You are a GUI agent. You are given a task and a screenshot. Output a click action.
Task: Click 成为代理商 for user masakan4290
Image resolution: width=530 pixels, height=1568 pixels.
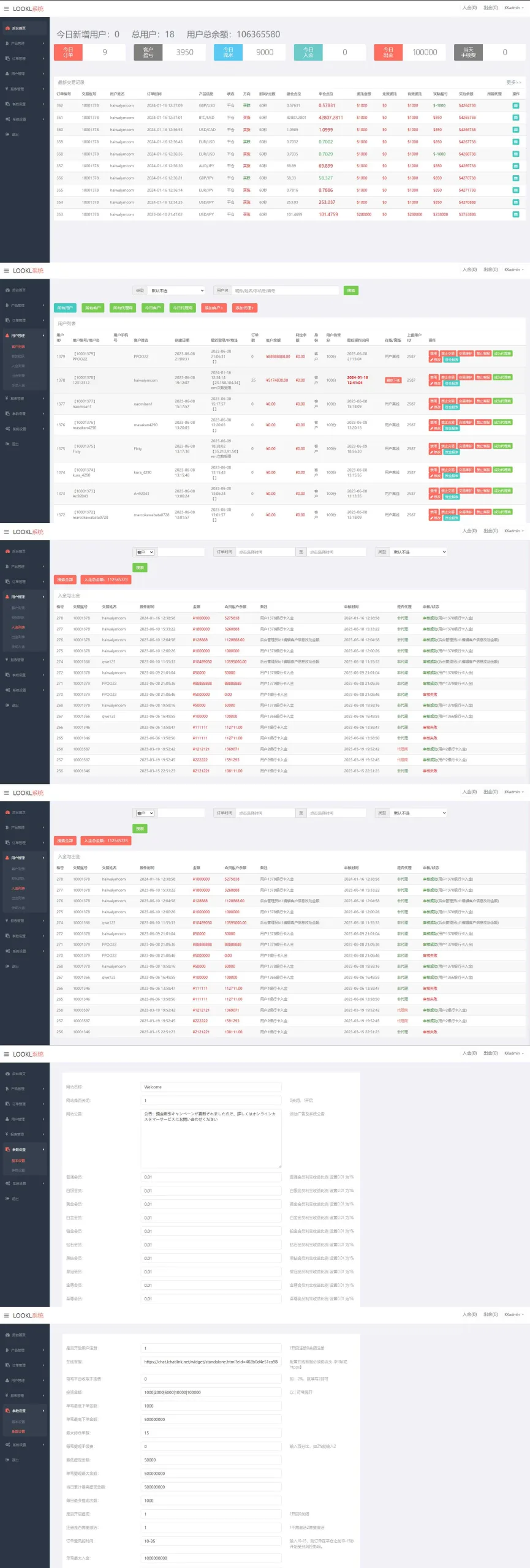pos(502,422)
